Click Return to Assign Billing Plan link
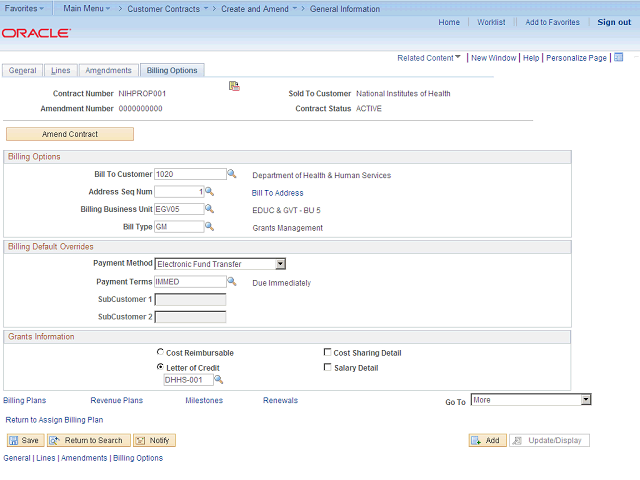640x480 pixels. (54, 420)
